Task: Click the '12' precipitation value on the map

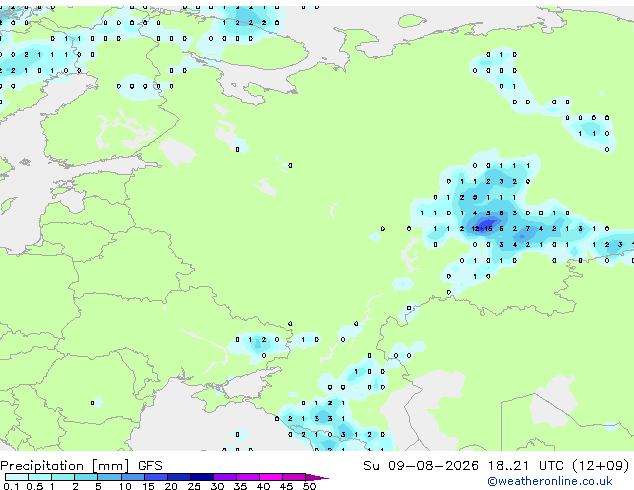Action: point(475,229)
